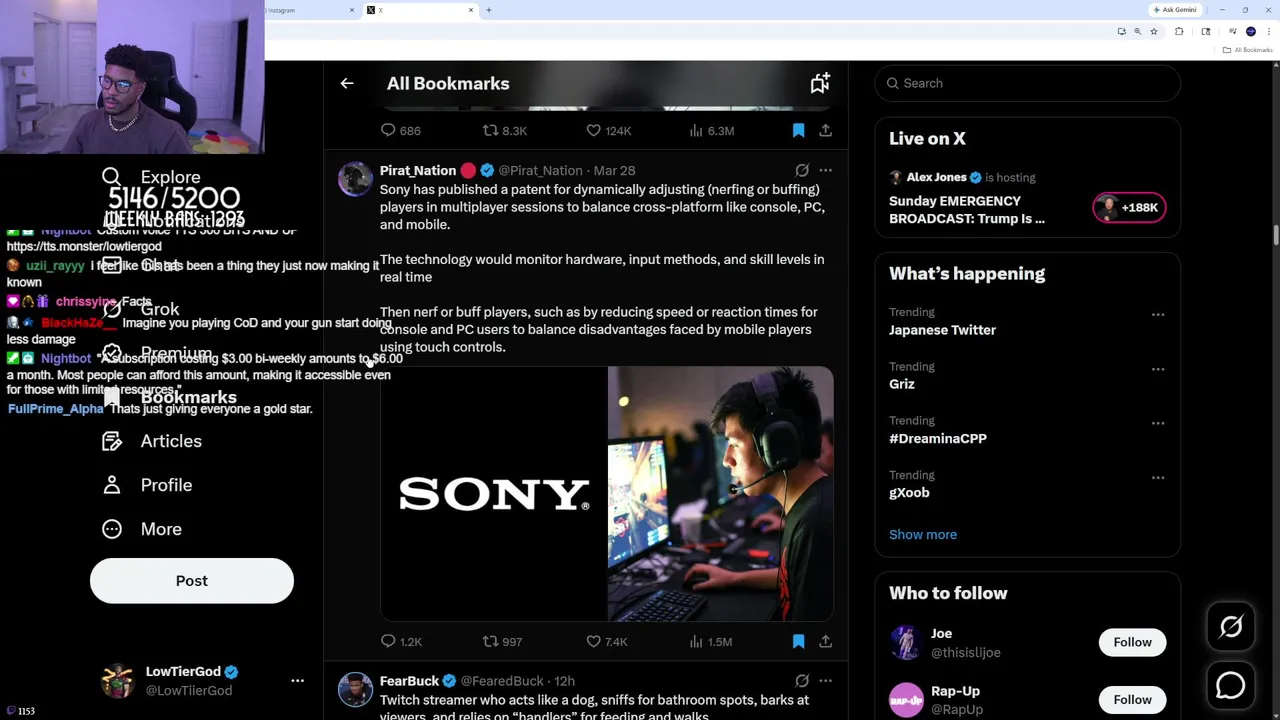Open the gXoob trending topic
Image resolution: width=1280 pixels, height=720 pixels.
click(x=909, y=493)
